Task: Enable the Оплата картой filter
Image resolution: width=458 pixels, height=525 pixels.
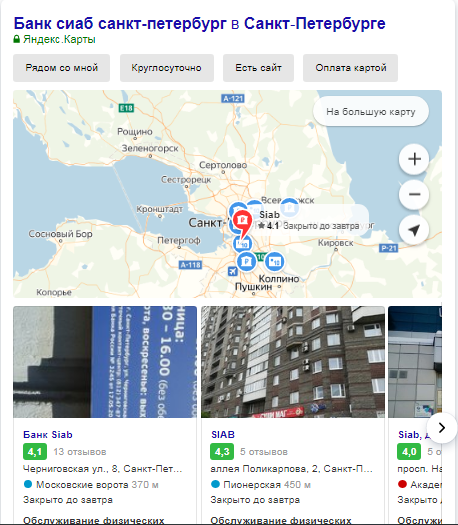Action: [x=351, y=68]
